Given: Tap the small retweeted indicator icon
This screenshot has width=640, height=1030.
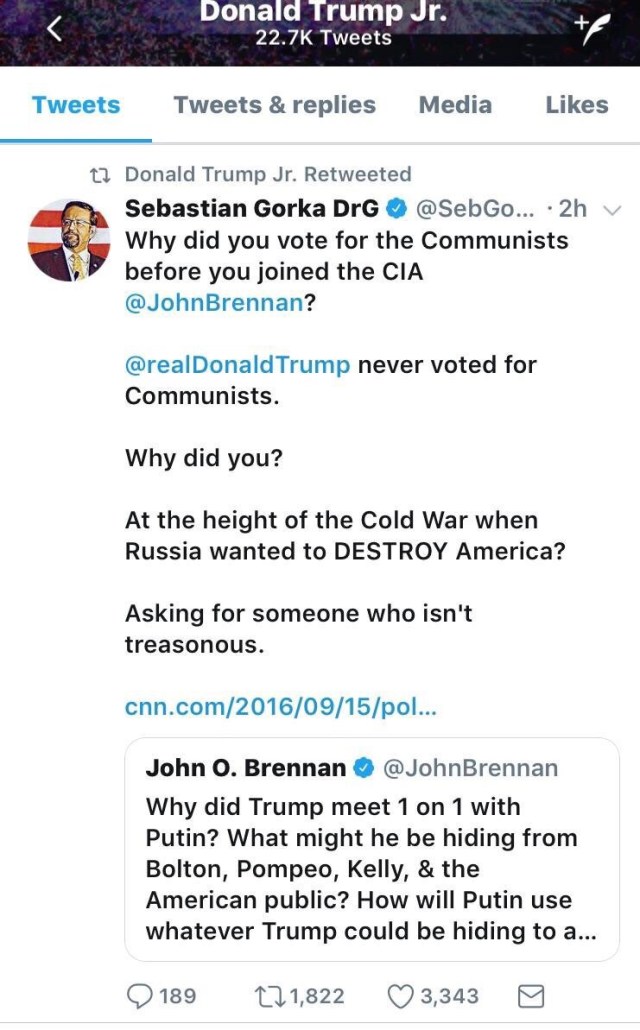Looking at the screenshot, I should (99, 175).
